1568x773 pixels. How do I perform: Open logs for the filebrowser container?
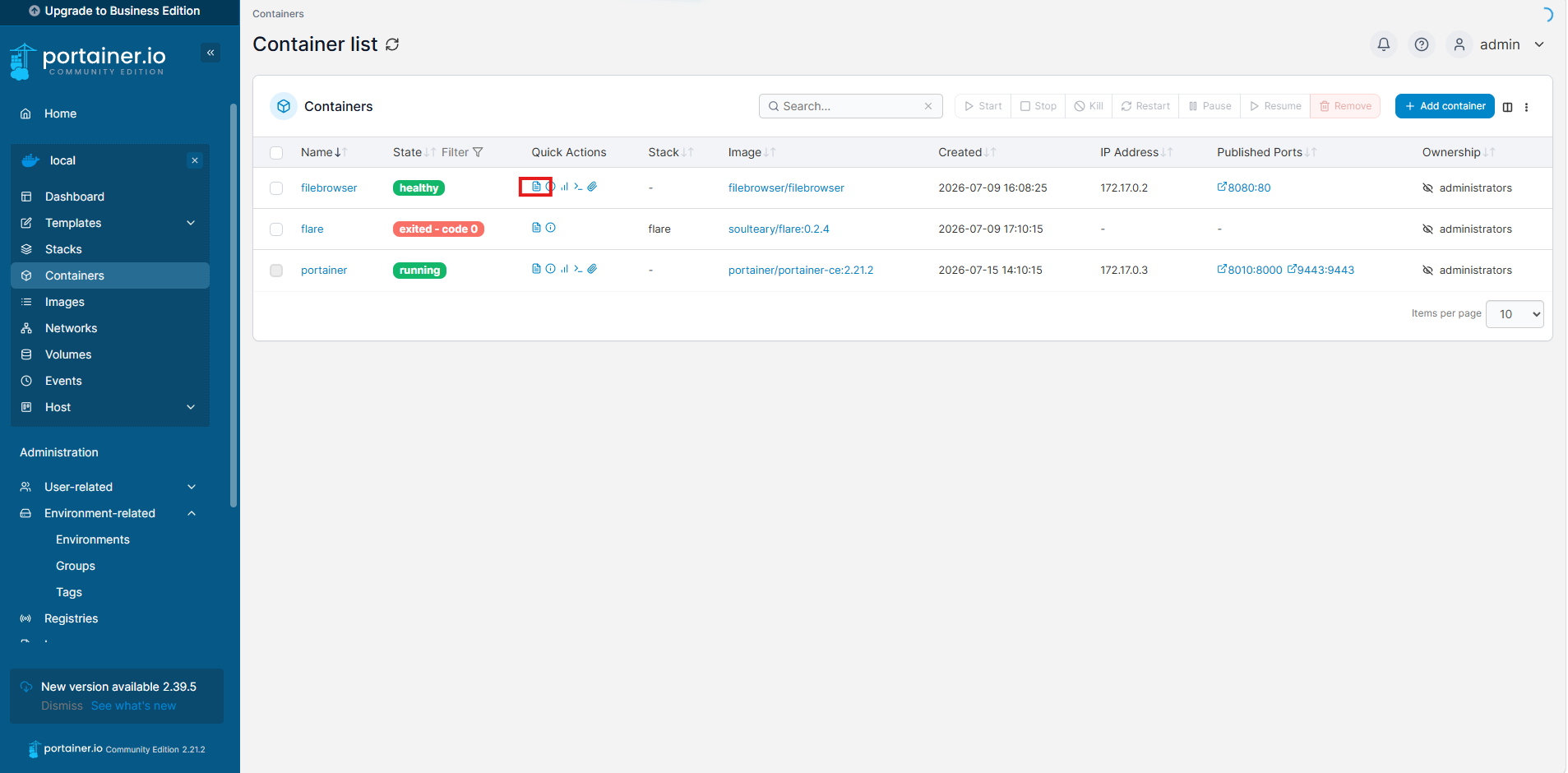pos(536,187)
